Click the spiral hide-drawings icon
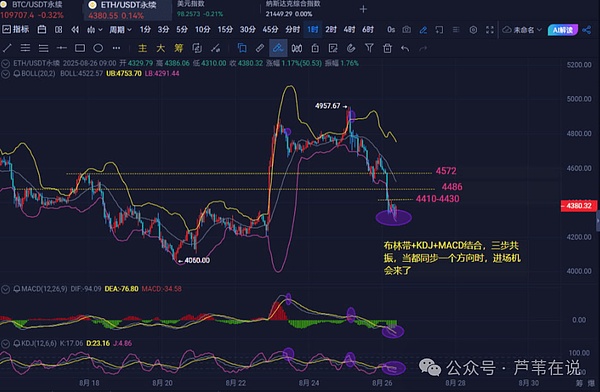This screenshot has height=392, width=600. [x=351, y=48]
